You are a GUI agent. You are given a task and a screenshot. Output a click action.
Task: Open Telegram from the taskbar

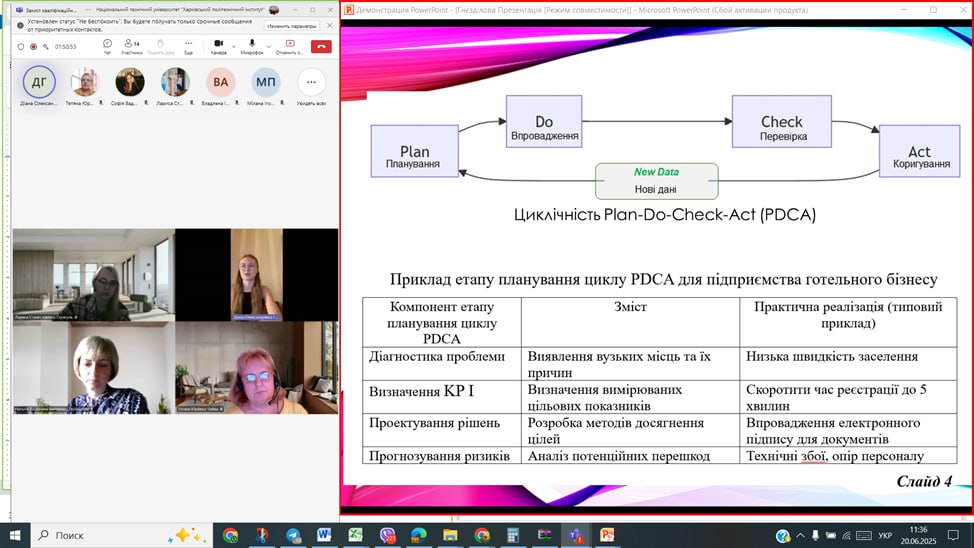coord(293,535)
